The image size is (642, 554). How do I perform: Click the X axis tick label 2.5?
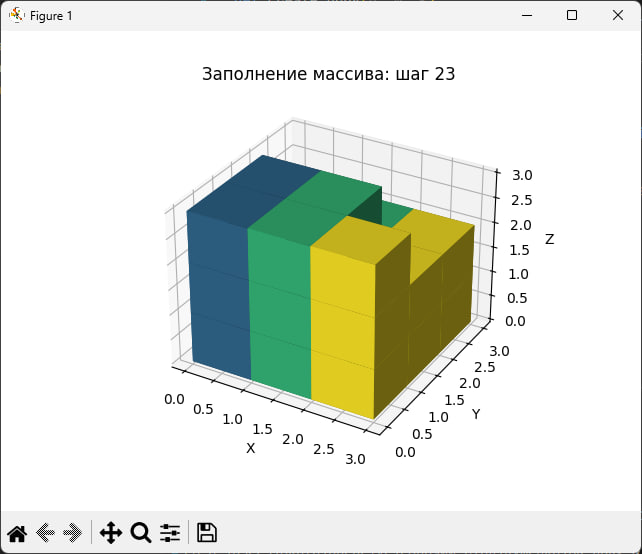pyautogui.click(x=324, y=450)
